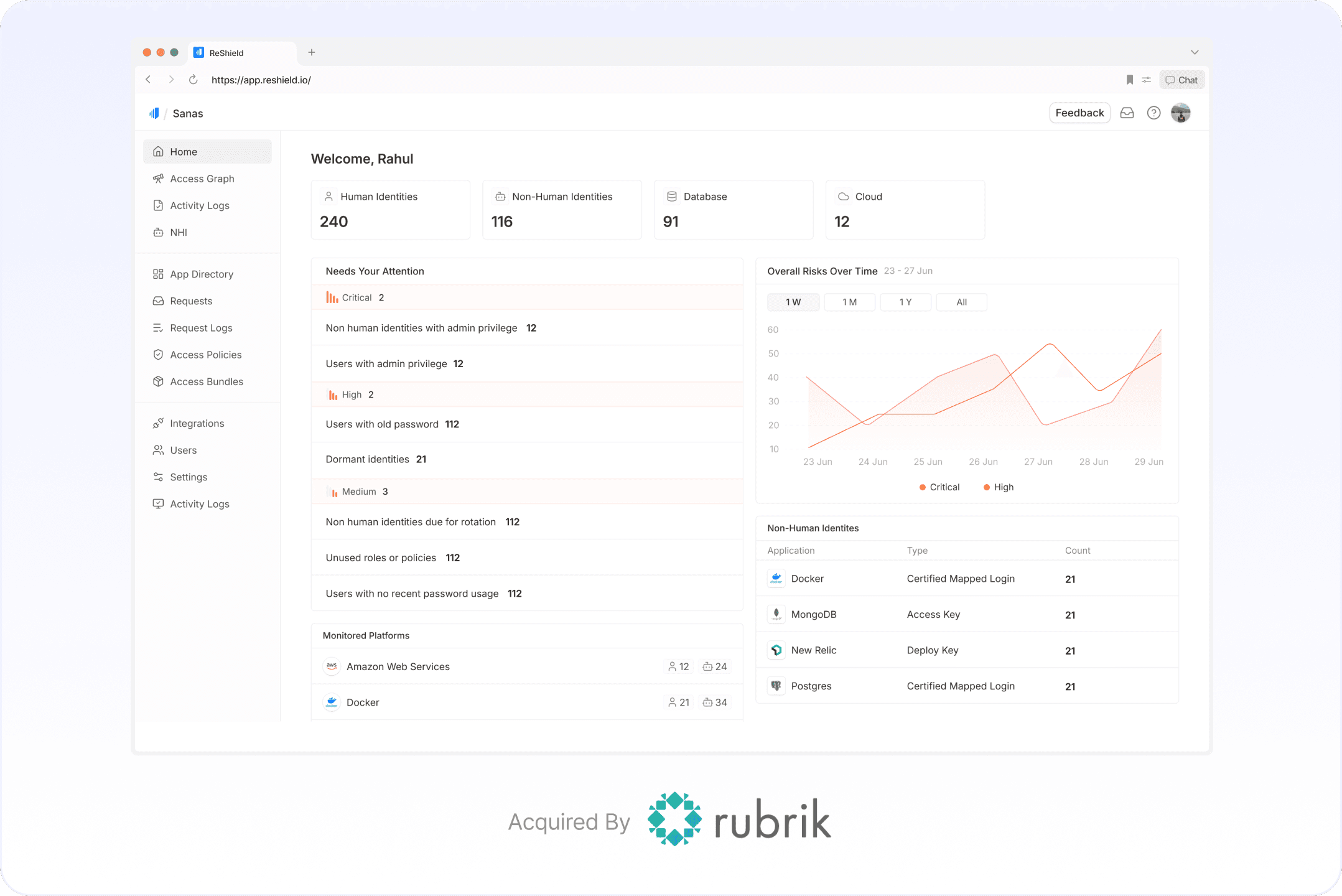
Task: Click the ReShield logo beside Sanas
Action: [154, 113]
